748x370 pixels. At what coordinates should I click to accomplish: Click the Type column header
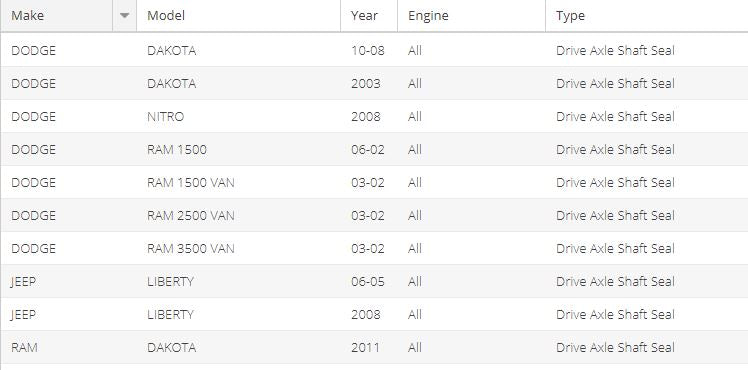647,16
